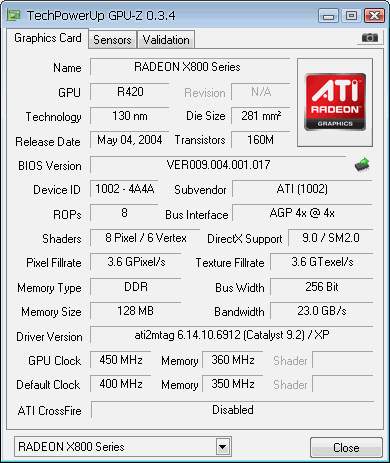390x463 pixels.
Task: Click the ATI CrossFire Disabled field
Action: click(233, 410)
